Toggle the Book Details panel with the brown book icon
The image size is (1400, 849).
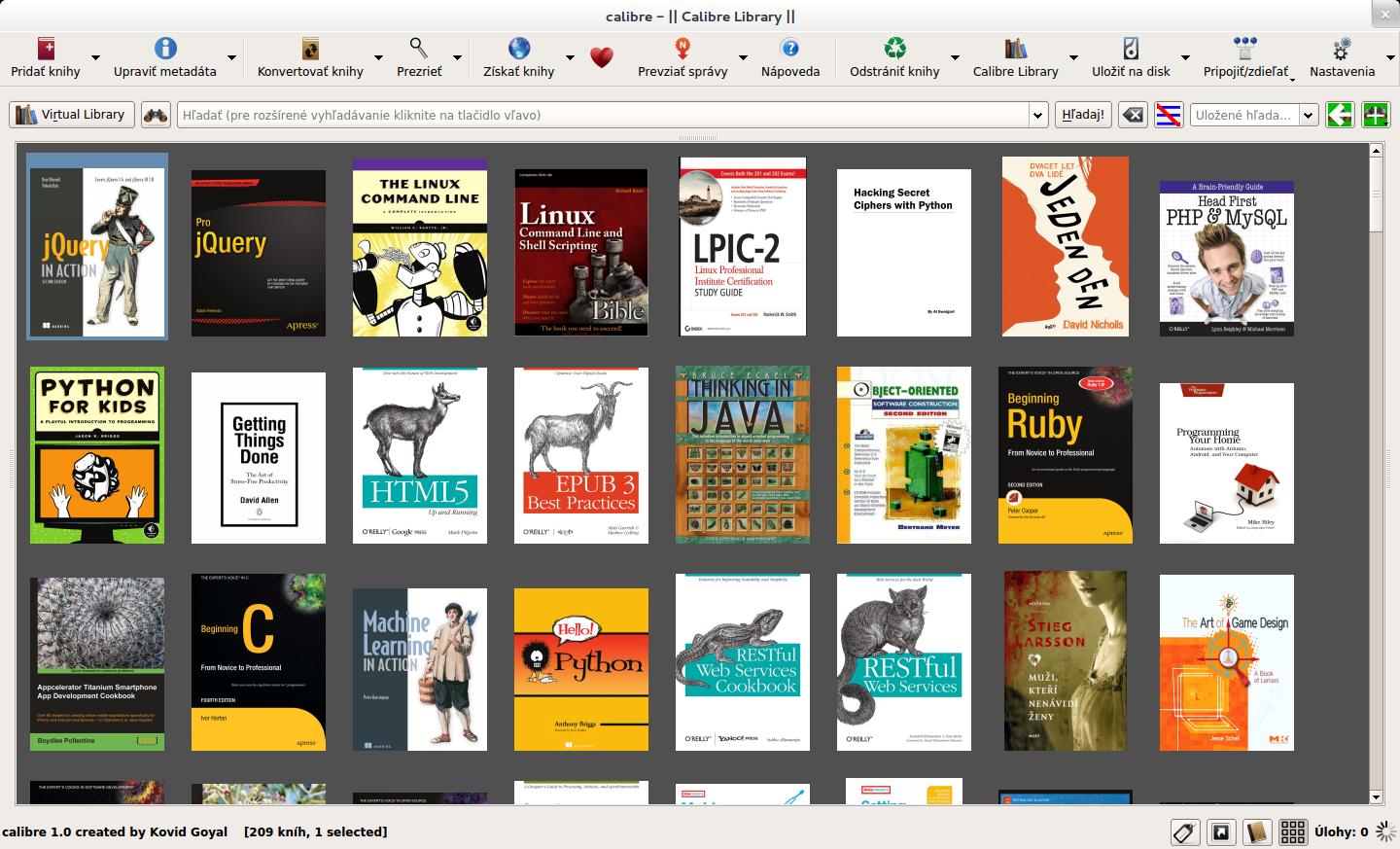pos(1256,831)
